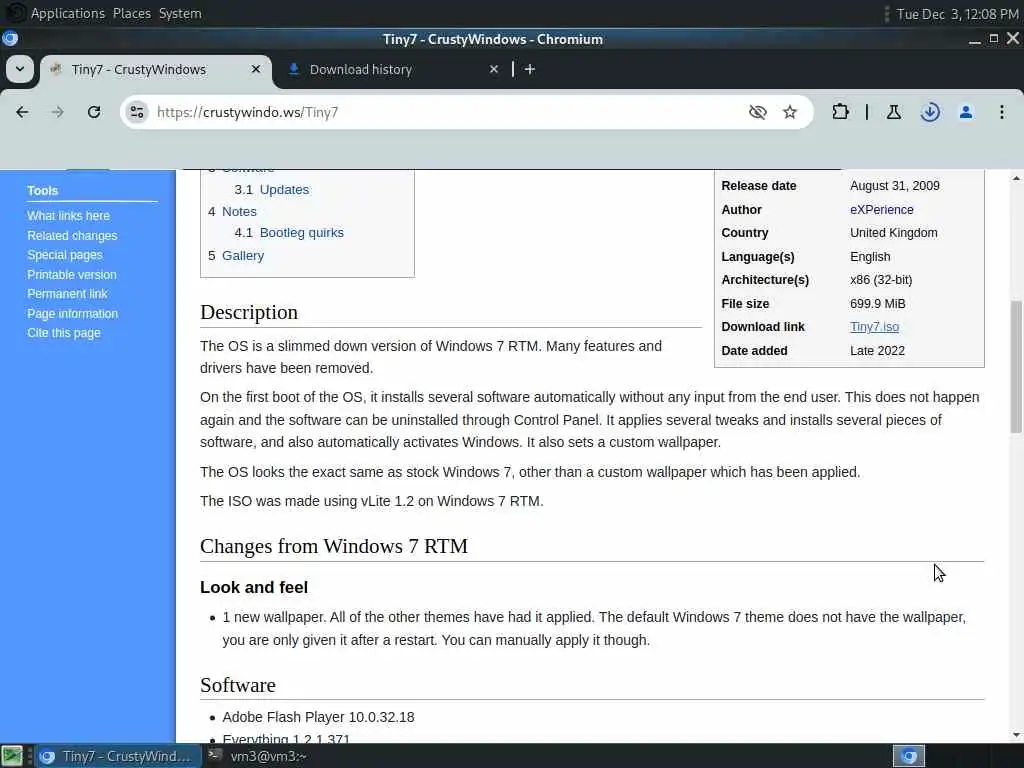Screen dimensions: 1024x768
Task: Download Tiny7.iso from infobox
Action: (x=874, y=327)
